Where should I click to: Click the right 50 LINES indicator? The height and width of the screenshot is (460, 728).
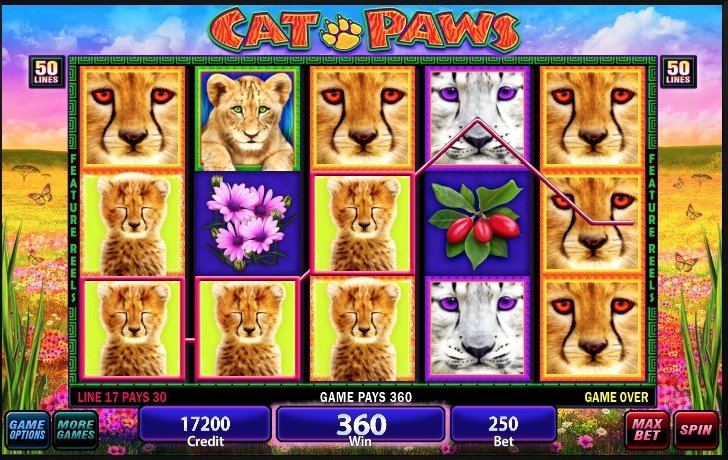678,72
